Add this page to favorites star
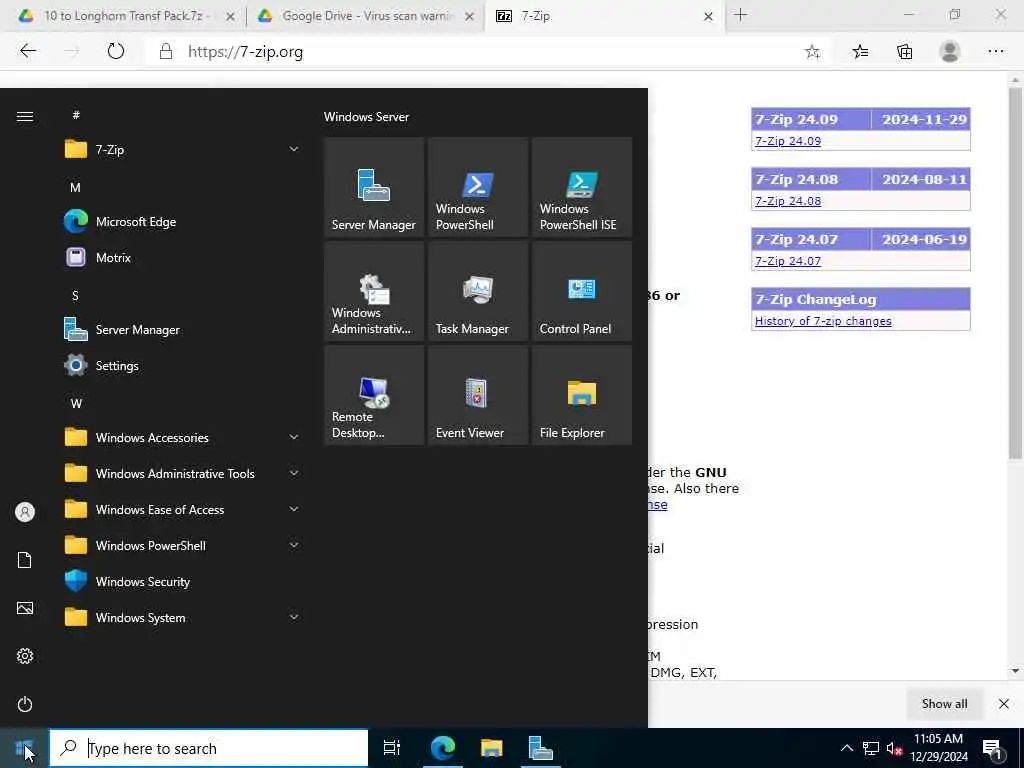This screenshot has height=768, width=1024. pos(812,52)
